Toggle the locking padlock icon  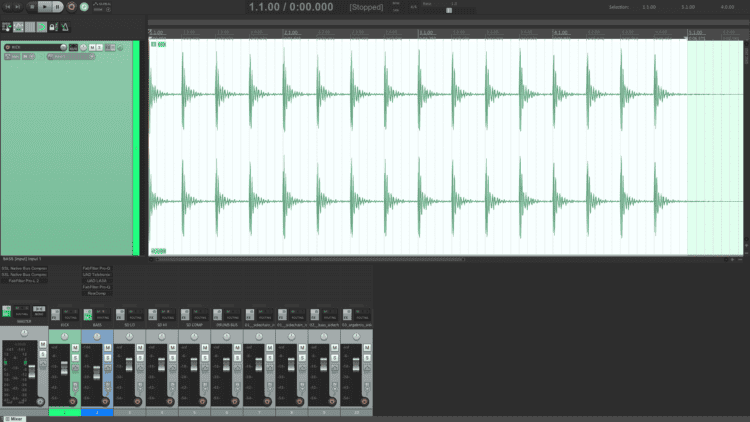tap(53, 27)
